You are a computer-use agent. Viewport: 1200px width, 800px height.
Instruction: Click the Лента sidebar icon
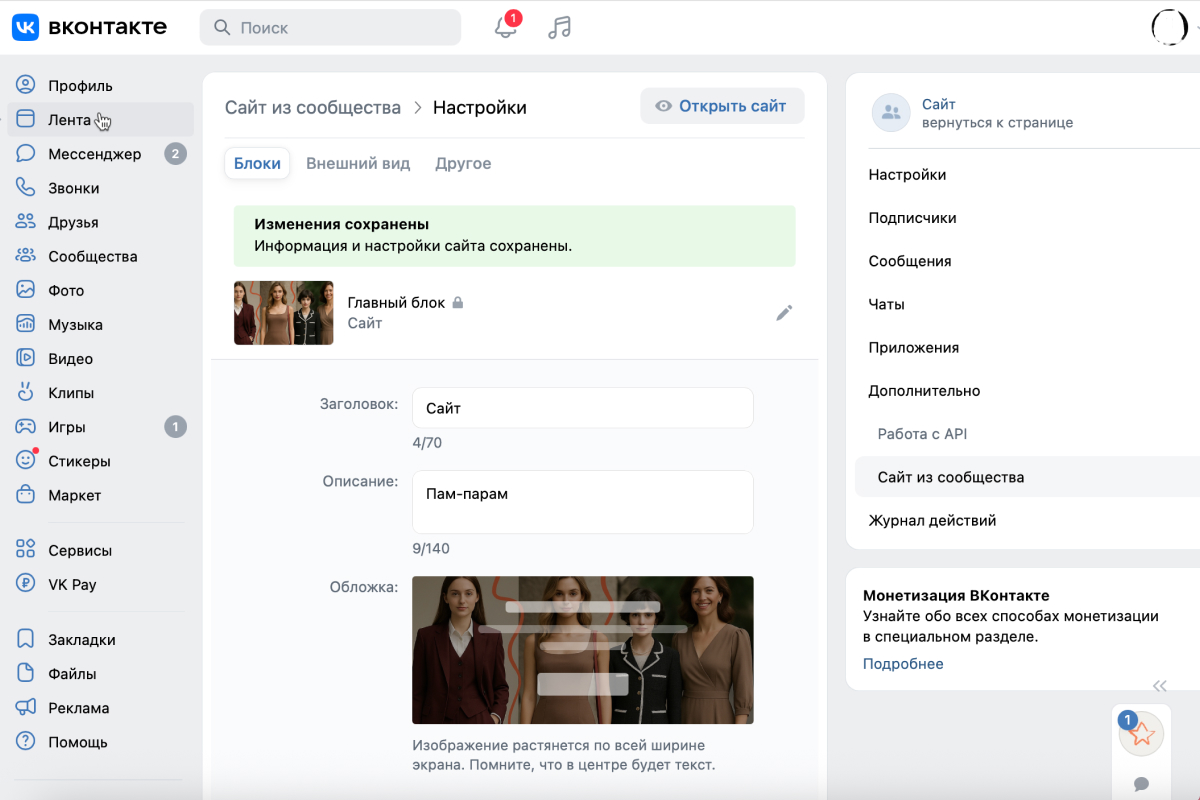(26, 119)
